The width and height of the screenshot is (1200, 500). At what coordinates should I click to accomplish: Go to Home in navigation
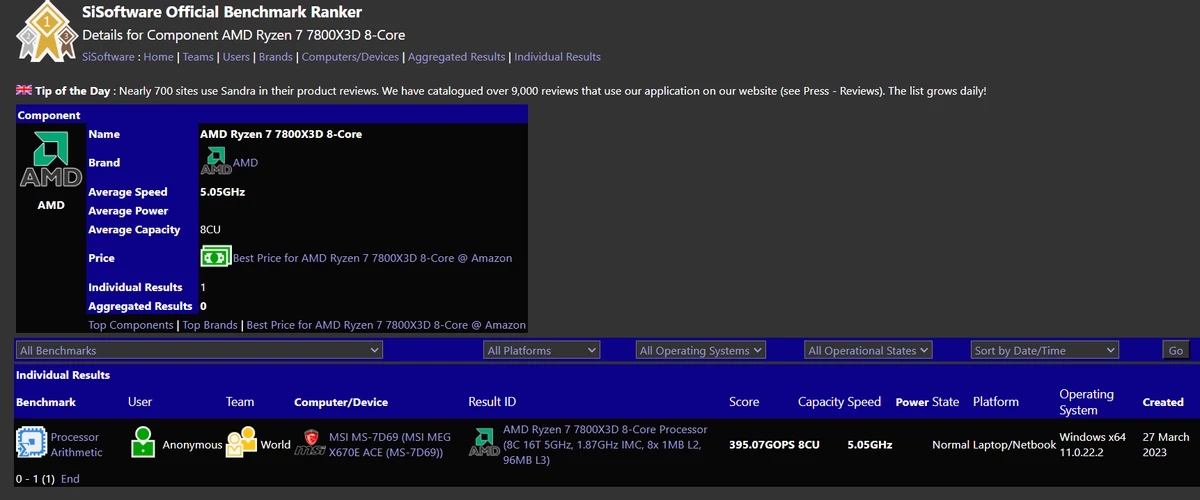pos(159,57)
